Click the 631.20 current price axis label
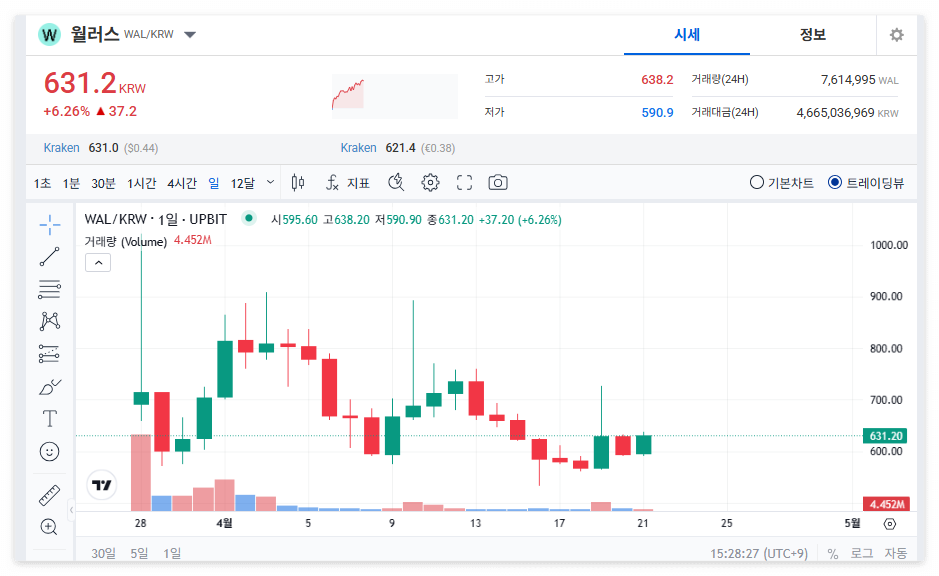 885,436
